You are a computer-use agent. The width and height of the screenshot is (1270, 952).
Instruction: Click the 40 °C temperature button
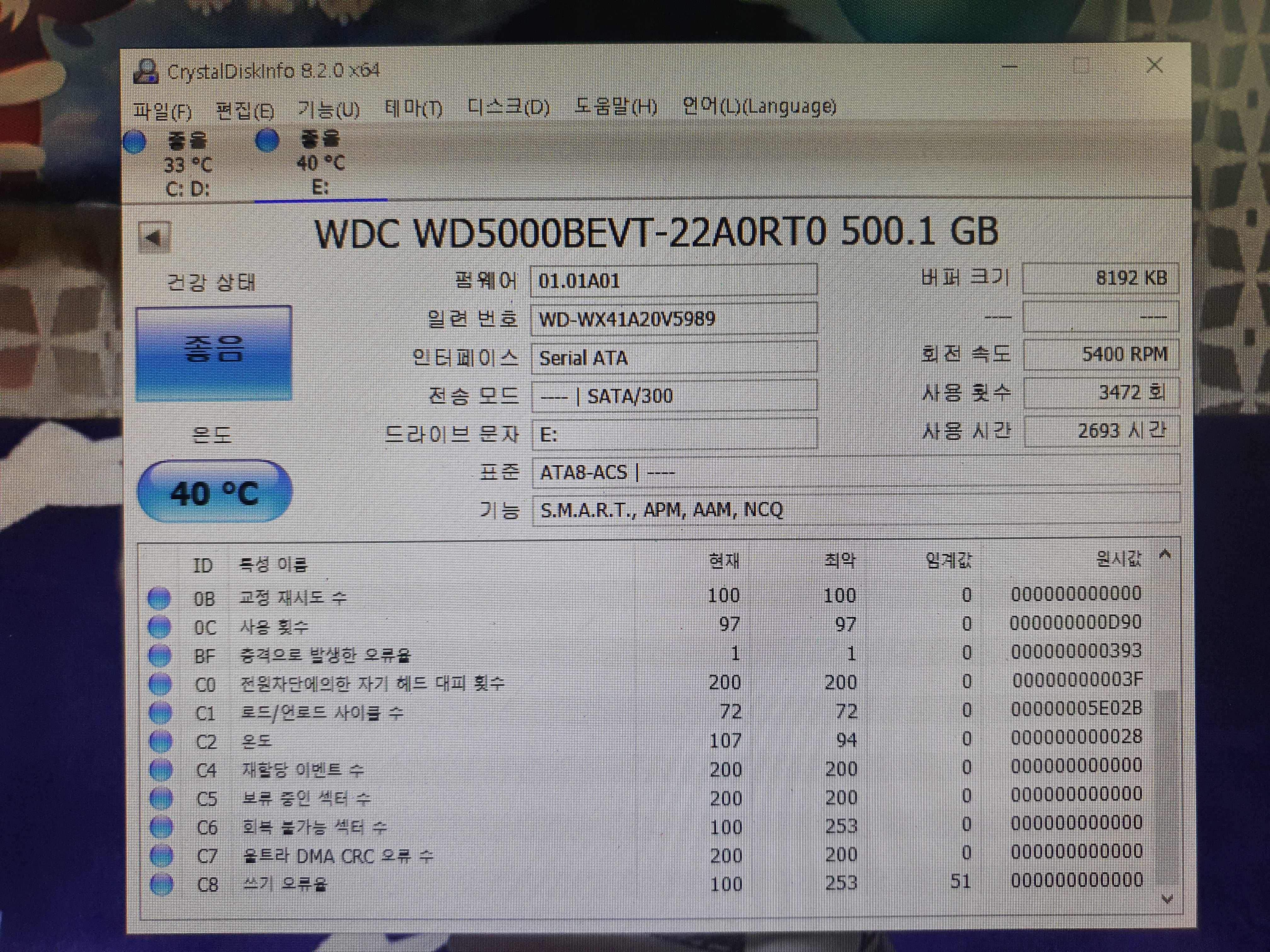point(215,492)
